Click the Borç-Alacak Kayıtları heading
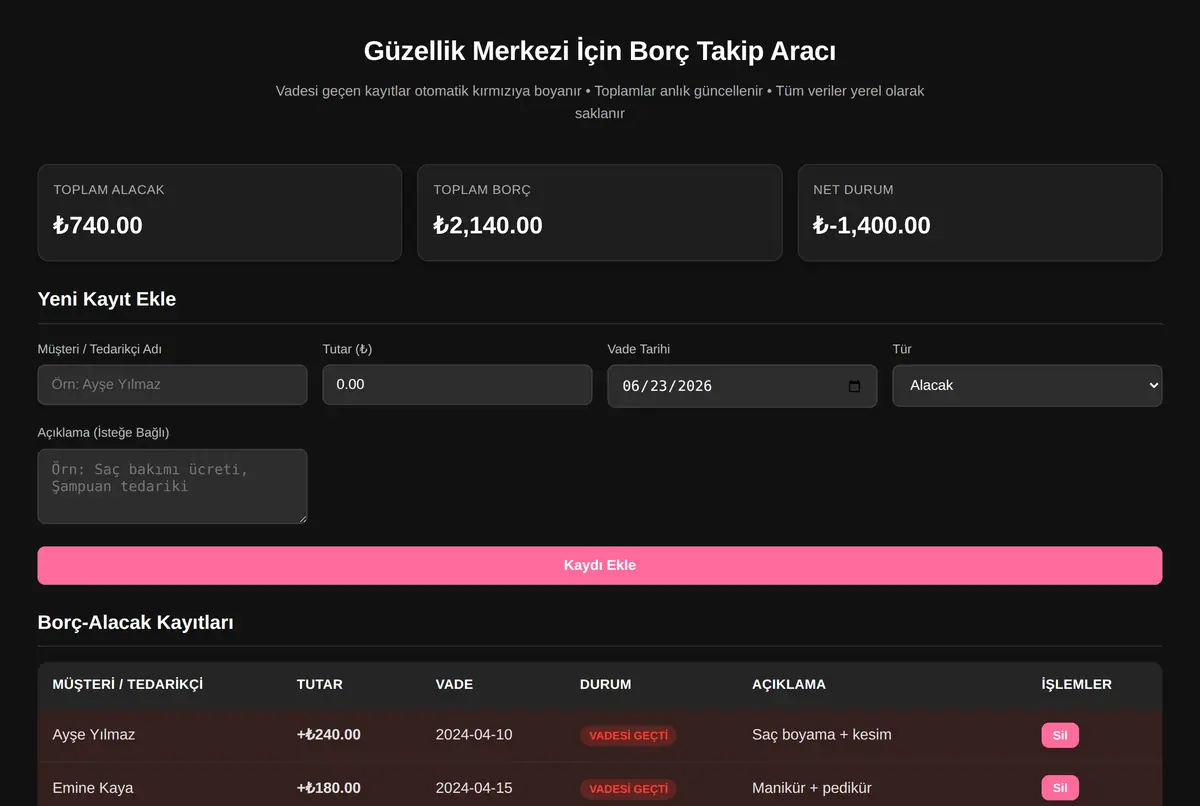The width and height of the screenshot is (1200, 806). pyautogui.click(x=136, y=622)
